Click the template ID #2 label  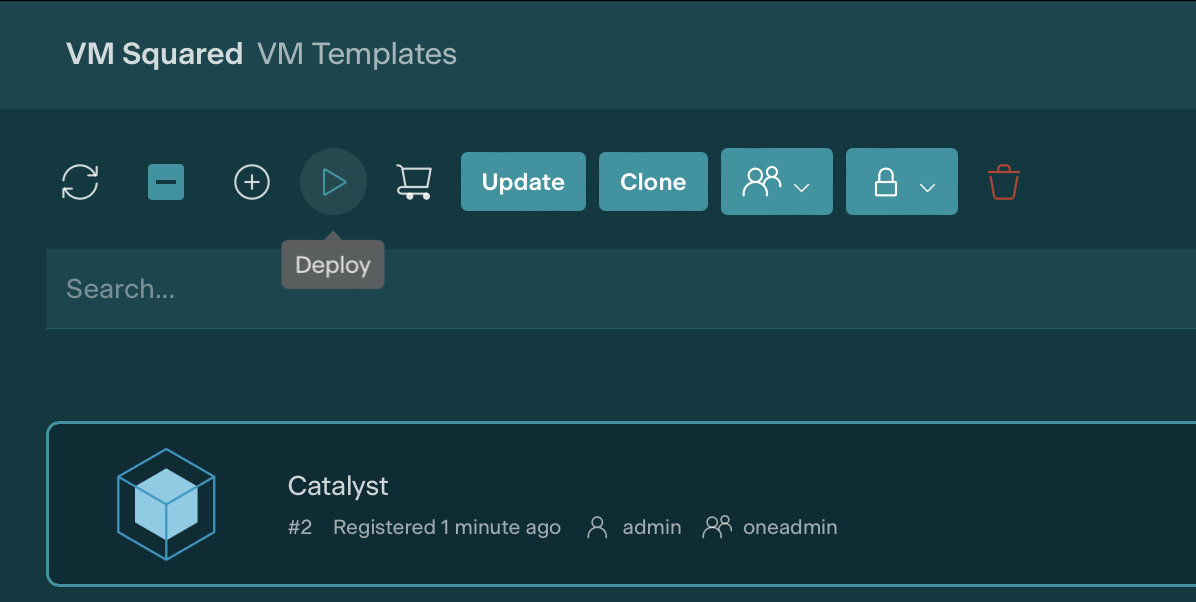point(300,527)
